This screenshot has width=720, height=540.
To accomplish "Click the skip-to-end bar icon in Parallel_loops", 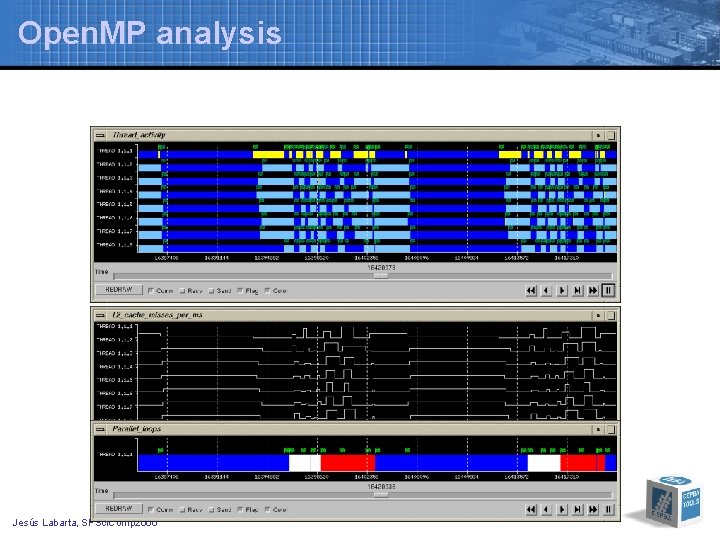I will [x=578, y=509].
